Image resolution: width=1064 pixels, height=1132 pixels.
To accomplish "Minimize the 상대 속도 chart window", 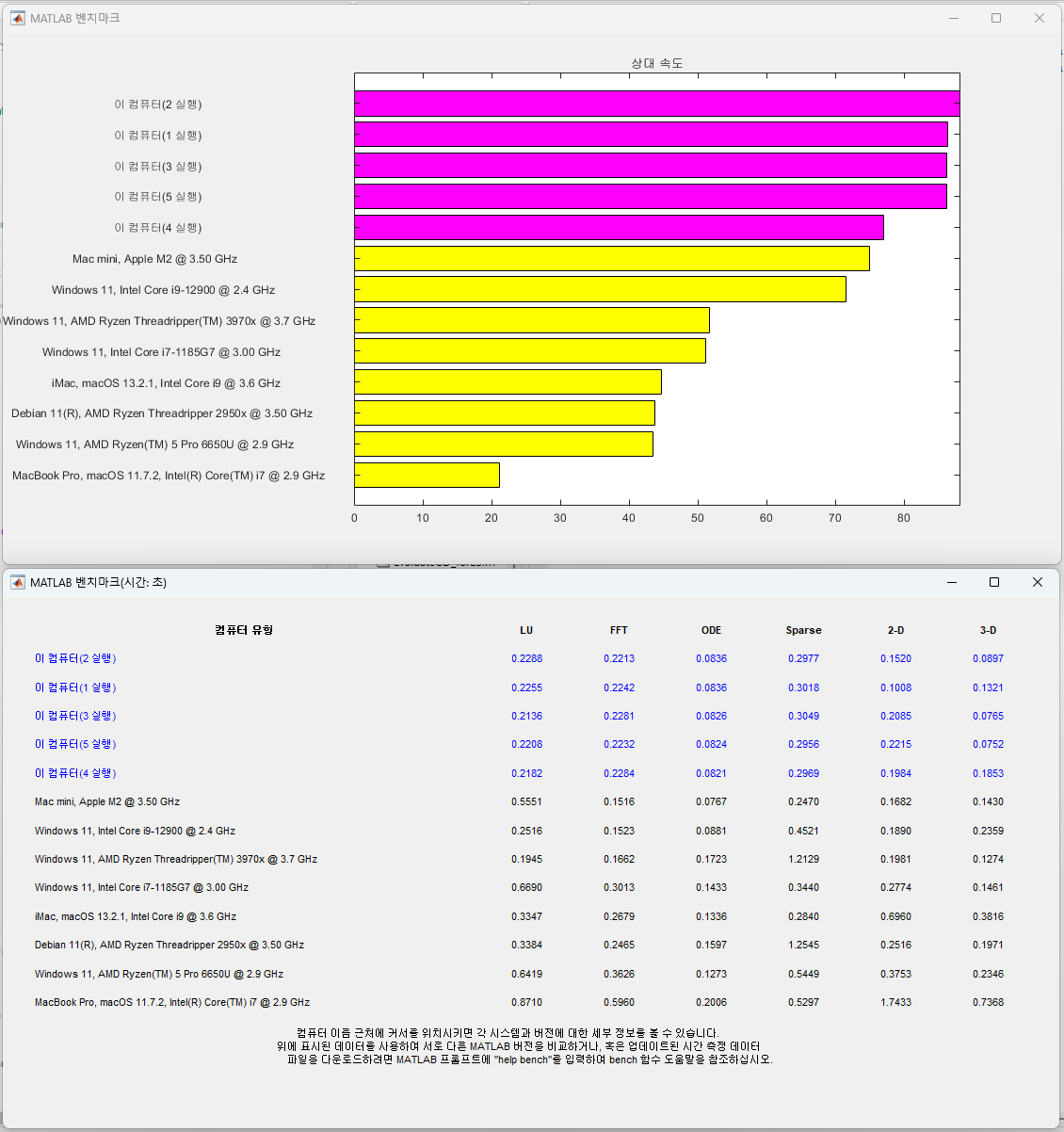I will click(953, 17).
